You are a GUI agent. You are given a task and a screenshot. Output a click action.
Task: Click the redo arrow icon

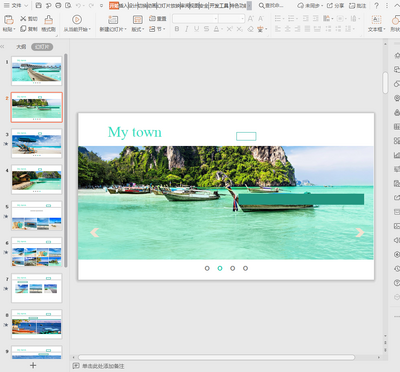coord(91,5)
